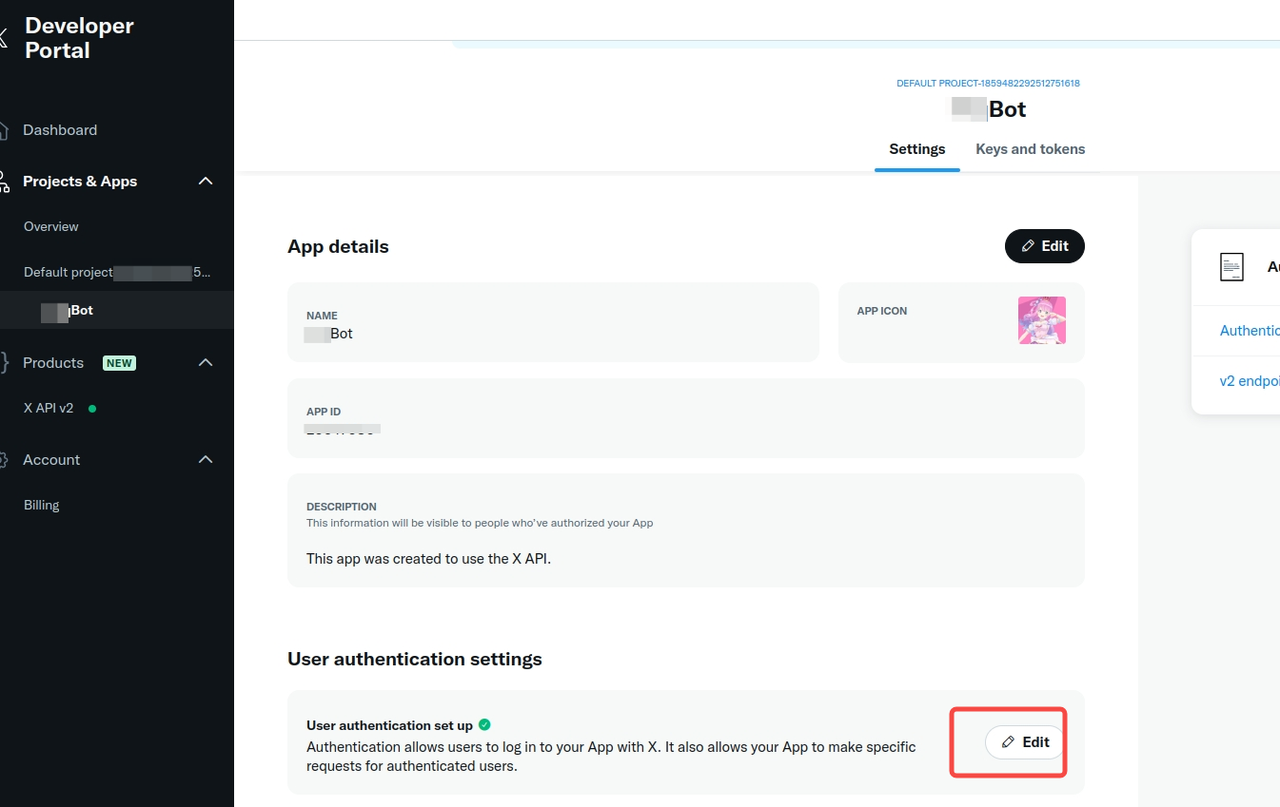Click the APP ID field card
Viewport: 1280px width, 807px height.
pyautogui.click(x=686, y=418)
